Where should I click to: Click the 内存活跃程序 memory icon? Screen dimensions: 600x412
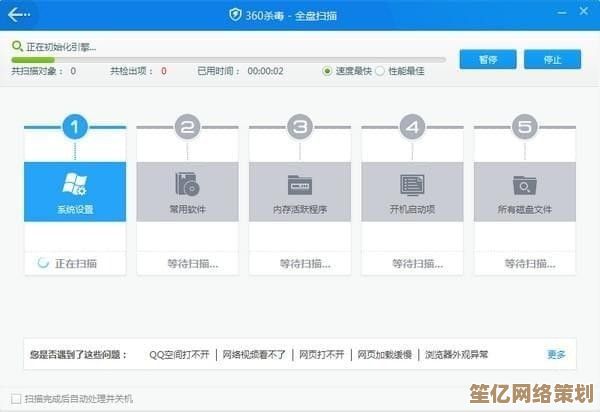click(300, 184)
